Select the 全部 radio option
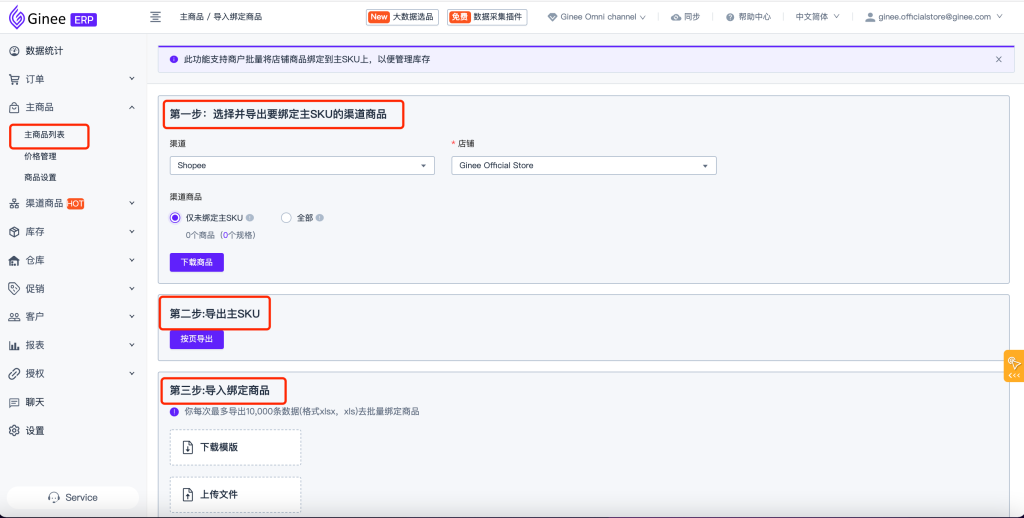Viewport: 1024px width, 518px height. tap(286, 217)
